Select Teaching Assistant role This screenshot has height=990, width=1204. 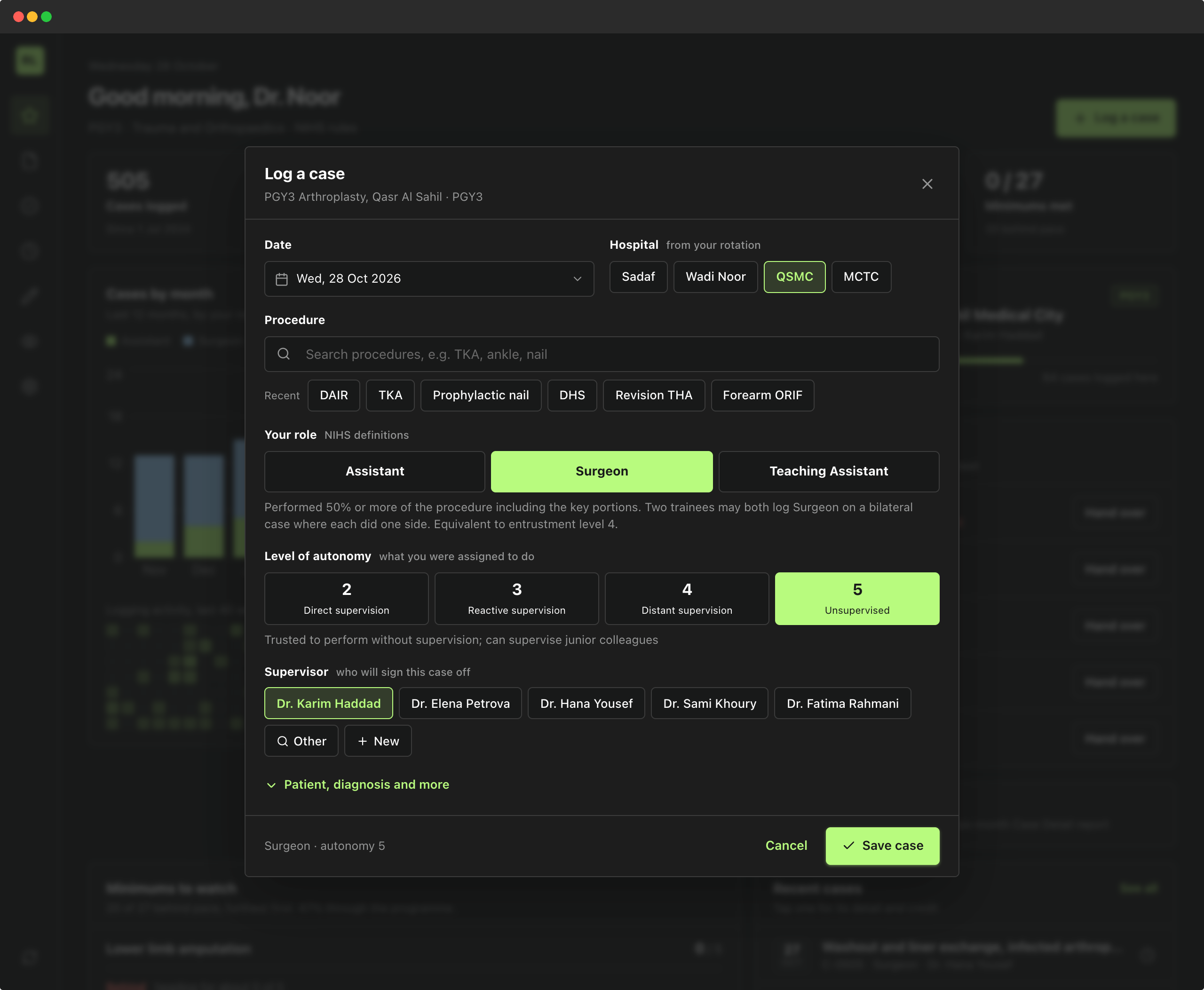click(829, 471)
